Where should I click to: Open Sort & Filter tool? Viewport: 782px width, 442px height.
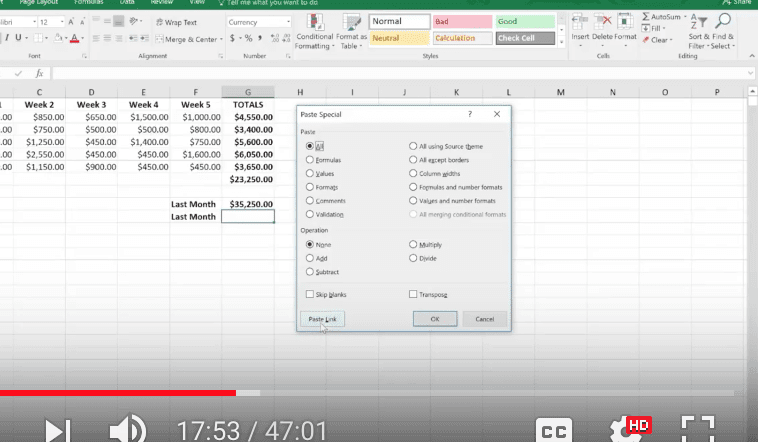(697, 24)
